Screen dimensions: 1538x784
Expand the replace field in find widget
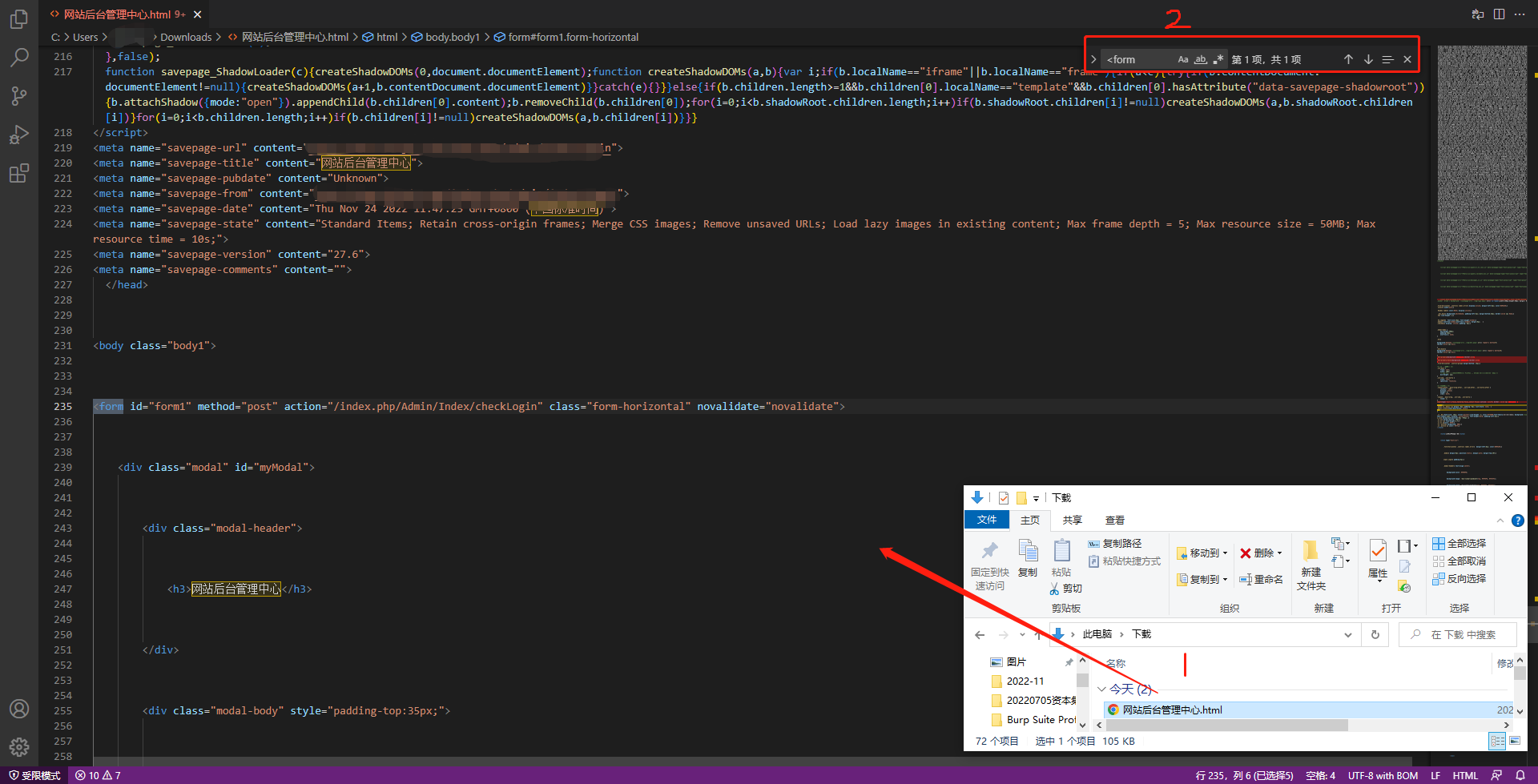click(1093, 59)
